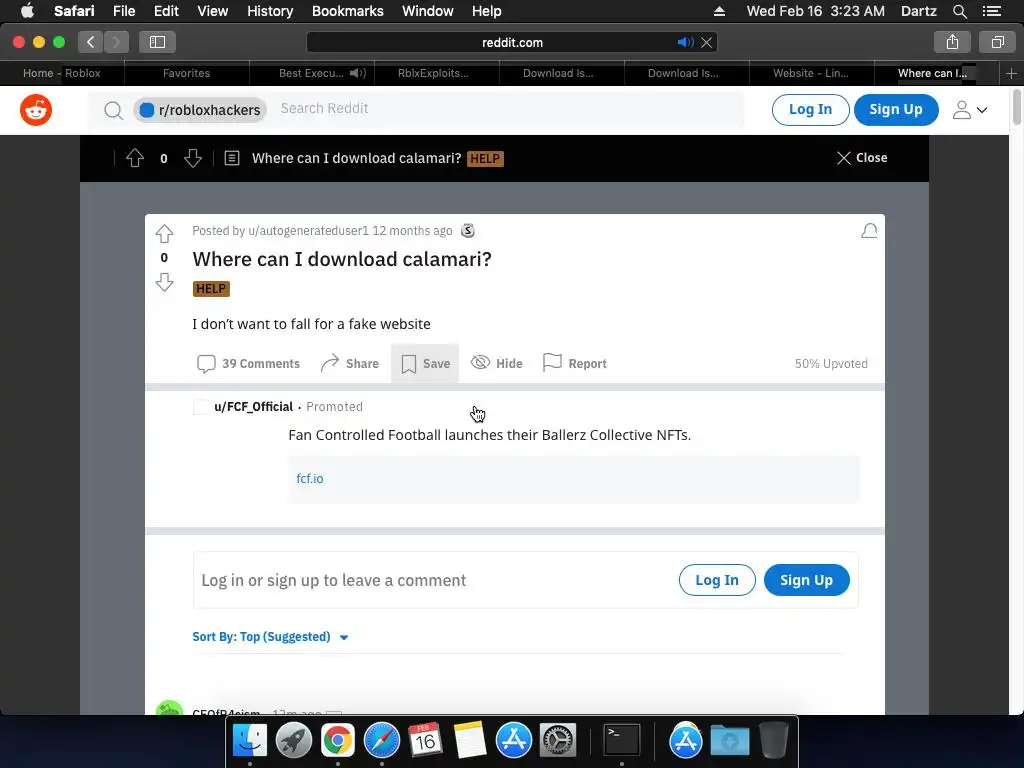Open Google Chrome from the Dock
Viewport: 1024px width, 768px height.
pyautogui.click(x=337, y=741)
